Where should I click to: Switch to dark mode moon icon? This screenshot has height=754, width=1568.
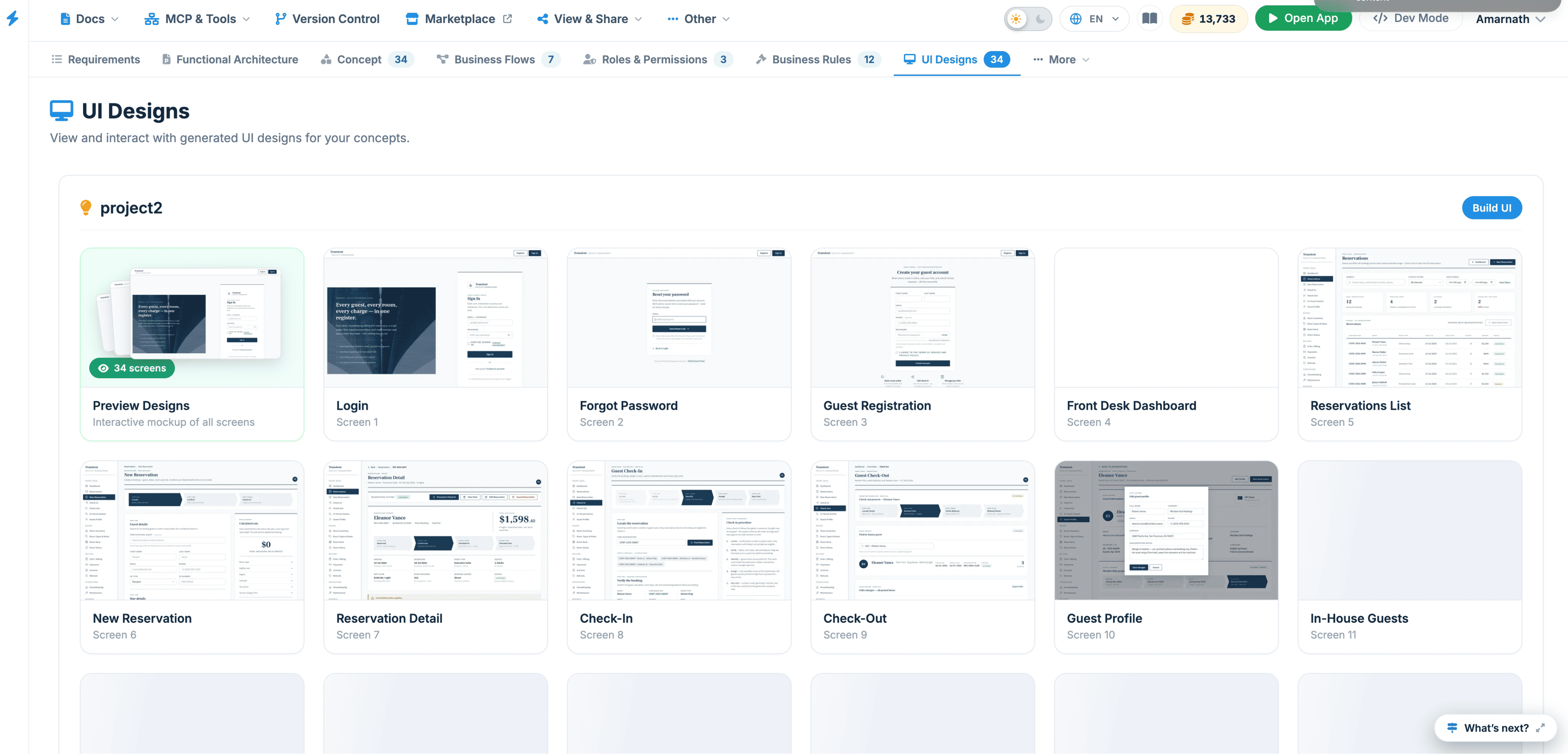[1040, 19]
